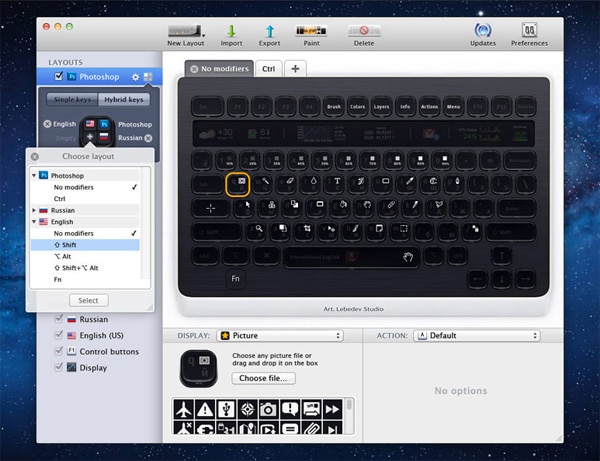Click the Delete toolbar icon
Screen dimensions: 600x461
pyautogui.click(x=364, y=31)
